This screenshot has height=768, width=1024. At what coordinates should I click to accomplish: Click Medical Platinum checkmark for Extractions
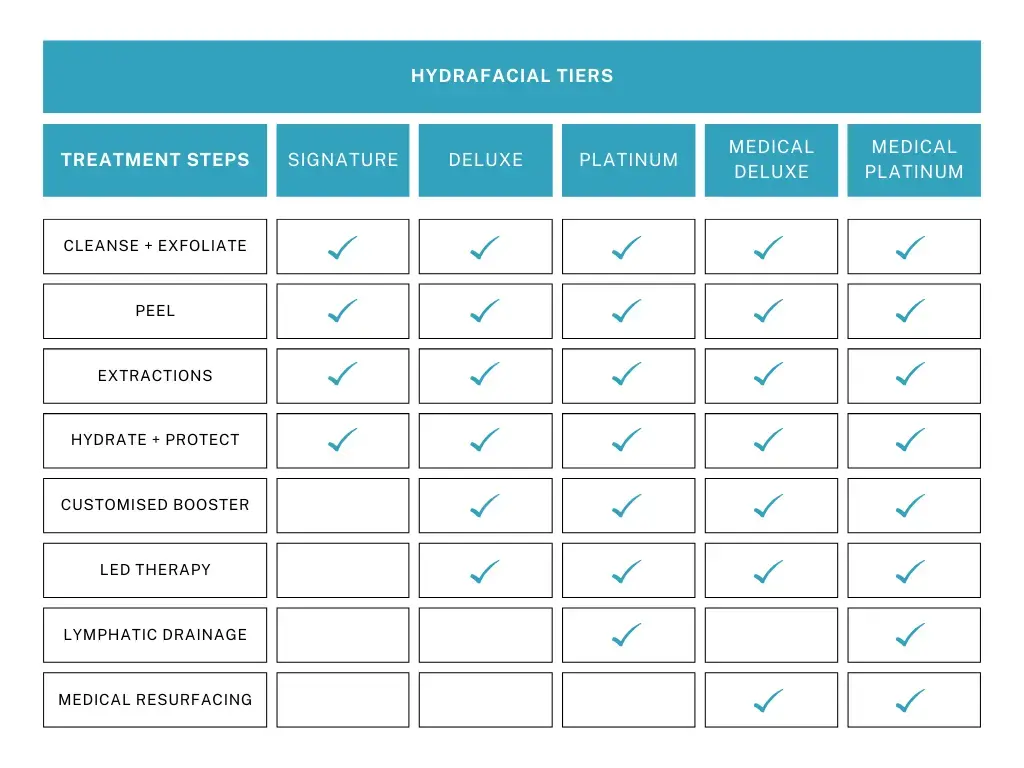point(911,374)
